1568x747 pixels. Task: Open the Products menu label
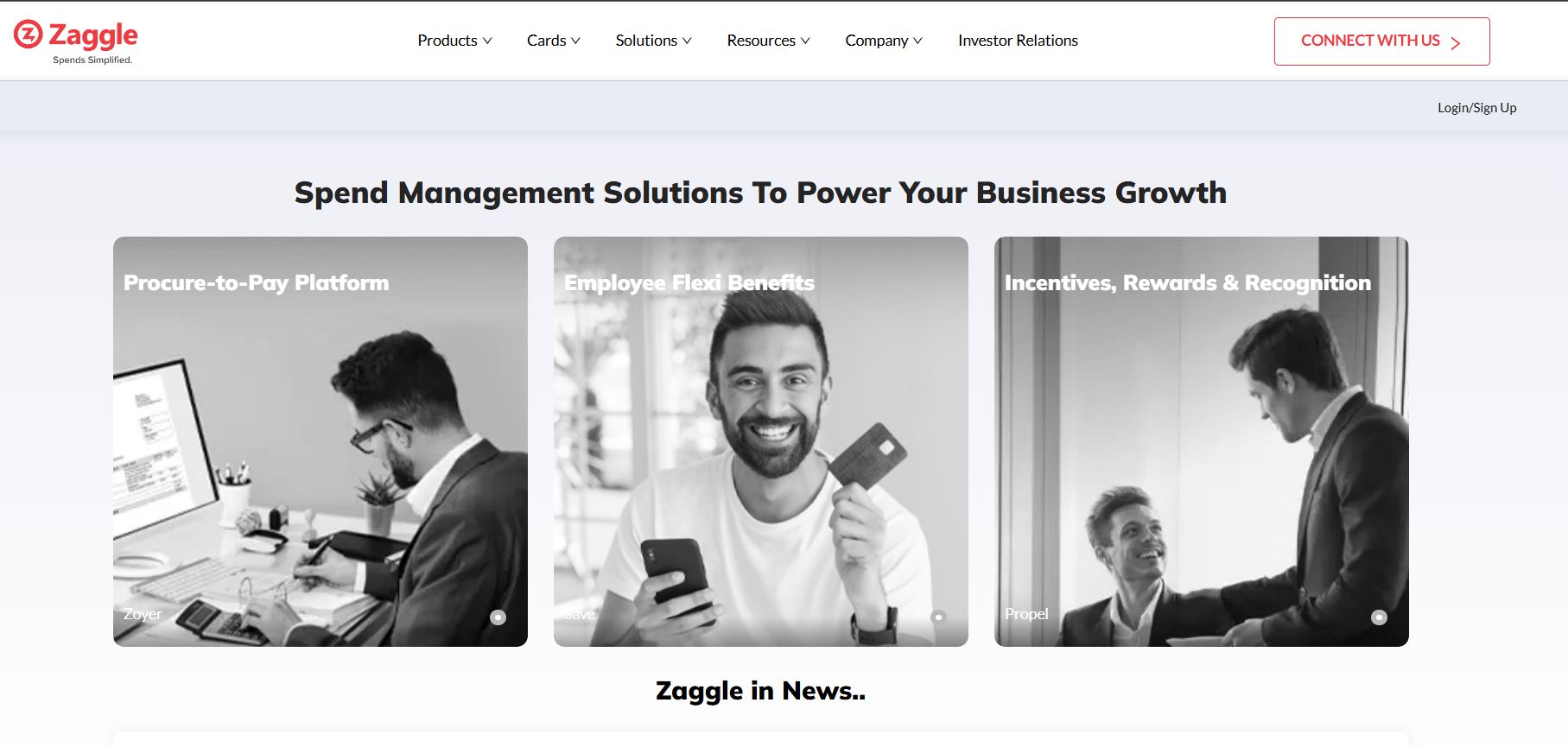(x=448, y=41)
